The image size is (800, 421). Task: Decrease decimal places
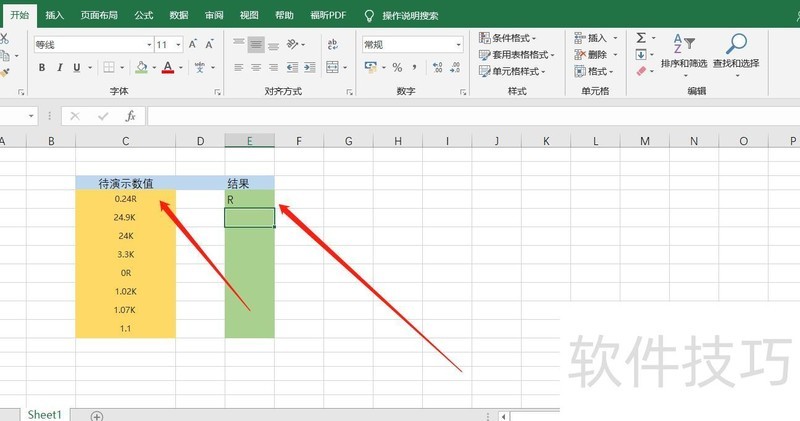(455, 67)
